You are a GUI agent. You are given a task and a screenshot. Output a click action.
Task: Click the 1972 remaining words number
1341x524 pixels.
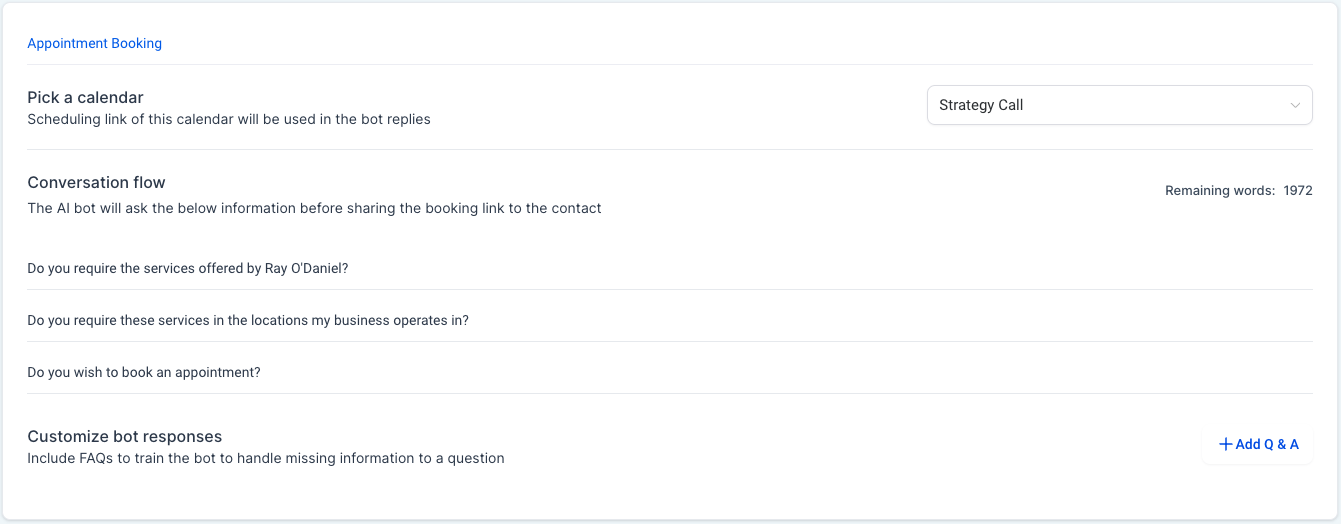(1298, 190)
